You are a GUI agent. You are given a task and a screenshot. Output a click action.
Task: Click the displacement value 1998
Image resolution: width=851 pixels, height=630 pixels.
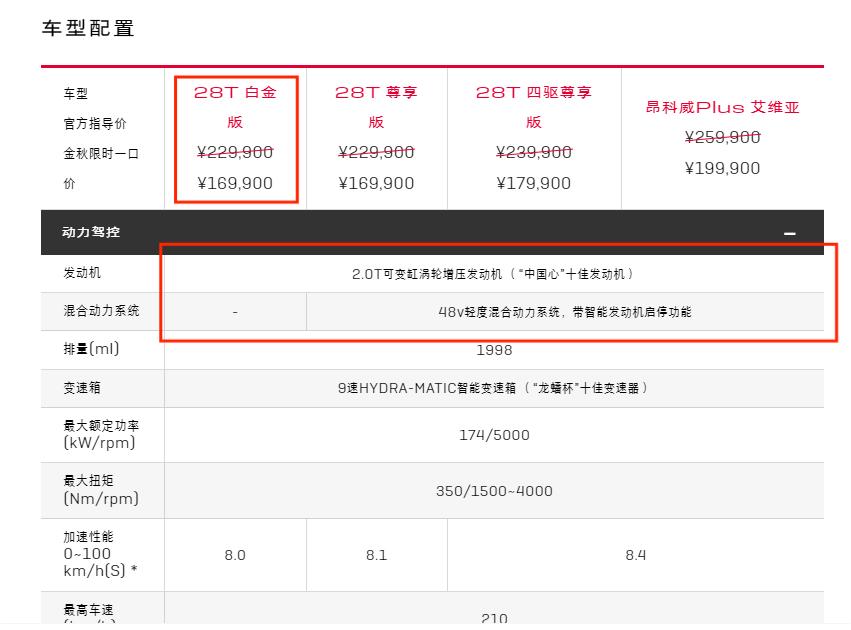click(x=494, y=350)
